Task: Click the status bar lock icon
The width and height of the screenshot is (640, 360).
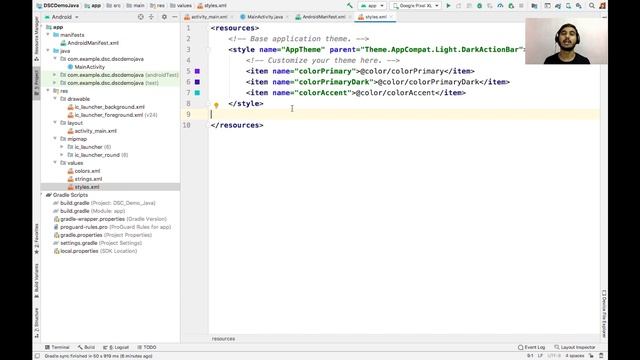Action: tap(591, 356)
